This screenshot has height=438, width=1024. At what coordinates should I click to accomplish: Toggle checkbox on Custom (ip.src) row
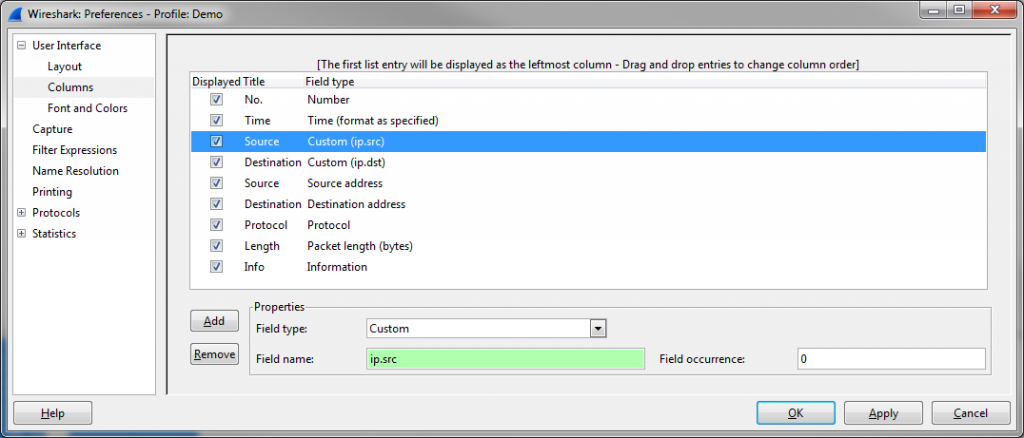coord(217,142)
